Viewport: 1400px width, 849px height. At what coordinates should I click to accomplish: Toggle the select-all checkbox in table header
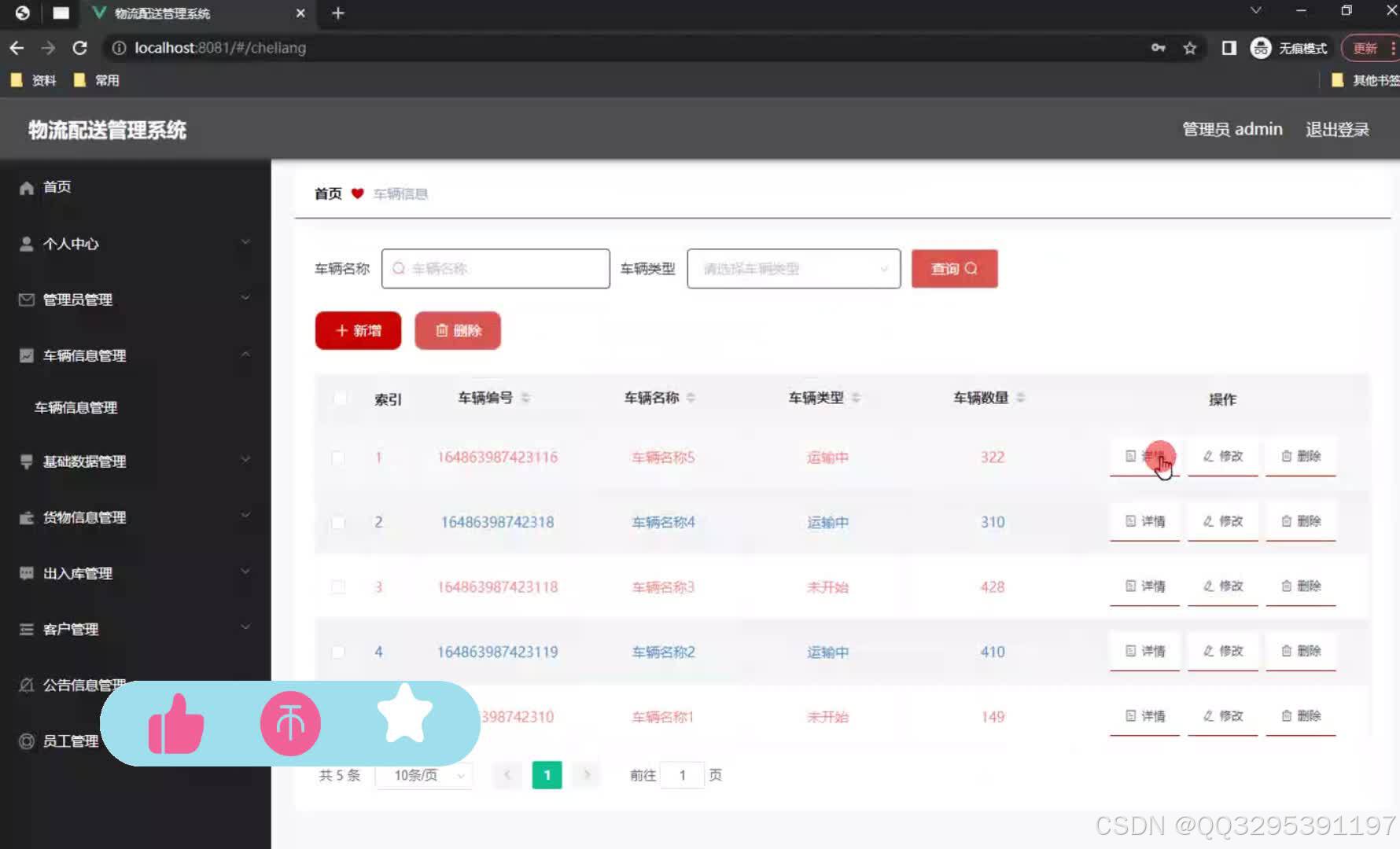340,398
